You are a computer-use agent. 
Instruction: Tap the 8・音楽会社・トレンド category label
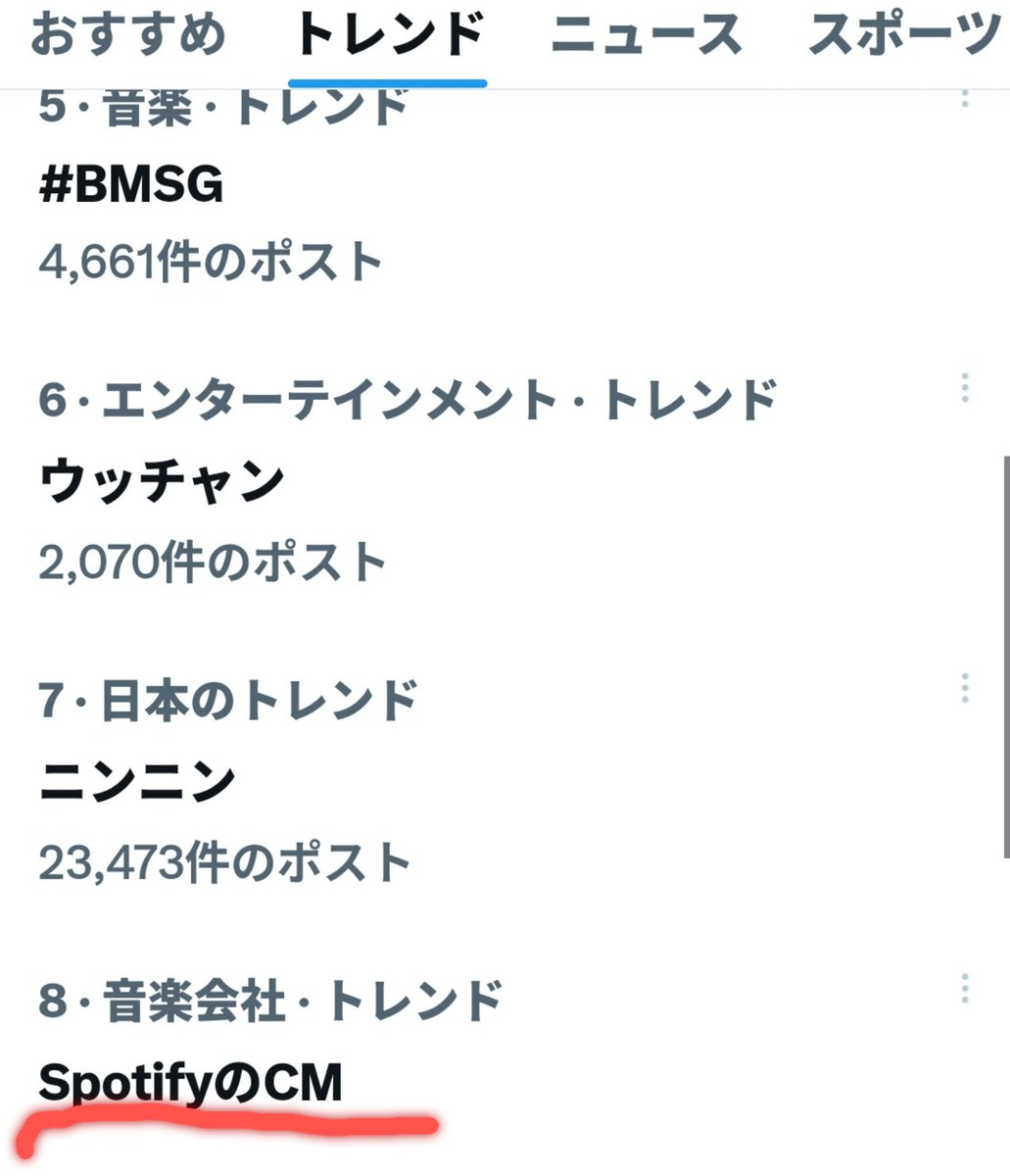[270, 1000]
